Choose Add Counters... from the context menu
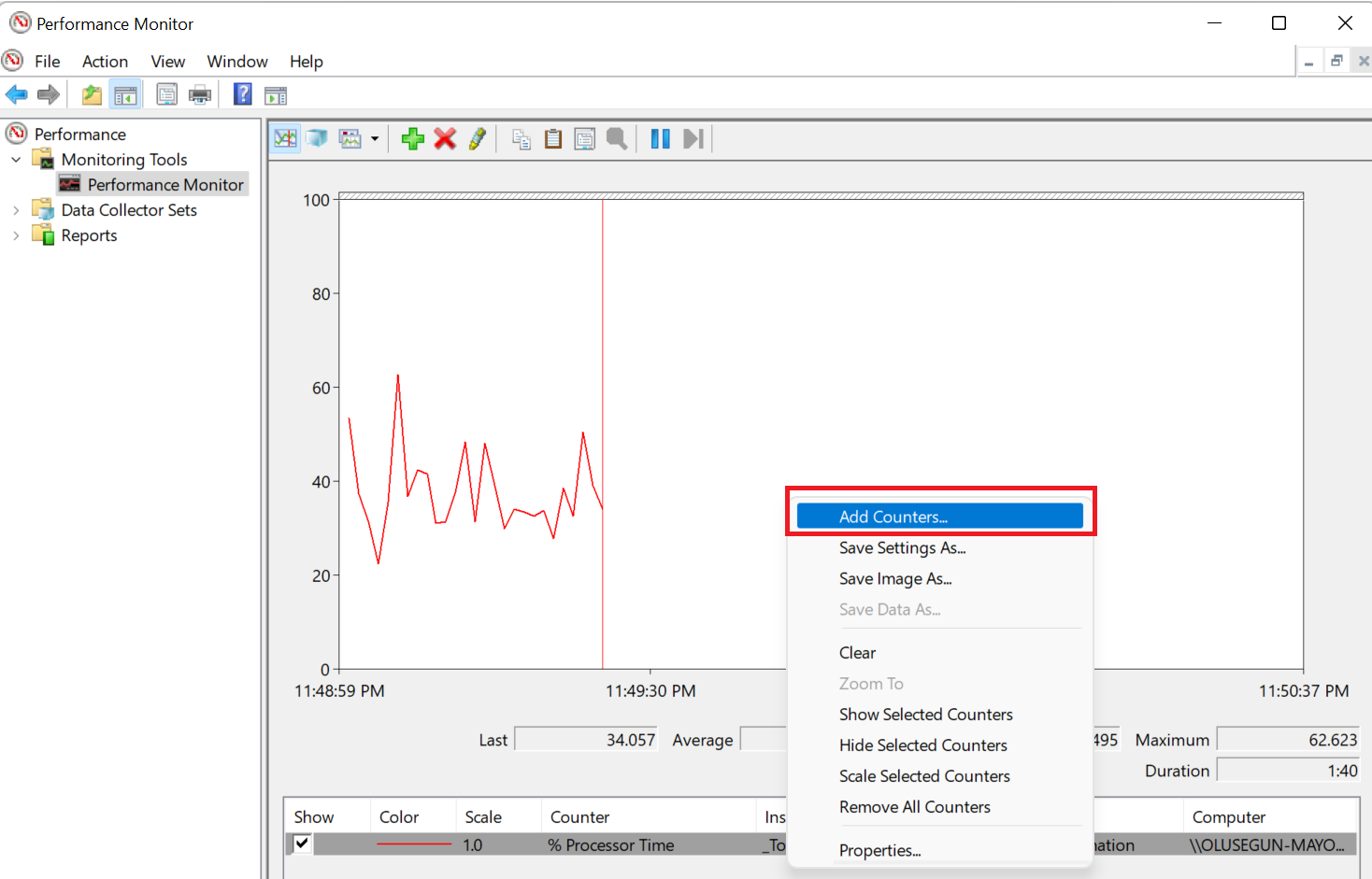 point(893,517)
